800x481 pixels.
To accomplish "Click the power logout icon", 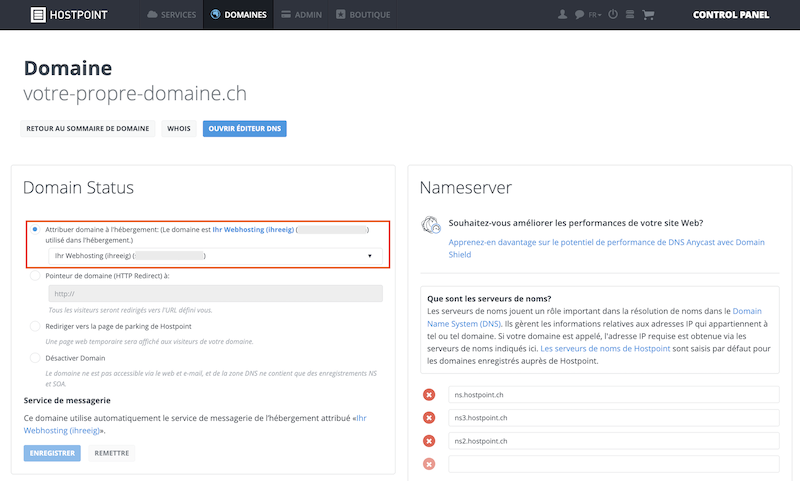I will pyautogui.click(x=613, y=14).
